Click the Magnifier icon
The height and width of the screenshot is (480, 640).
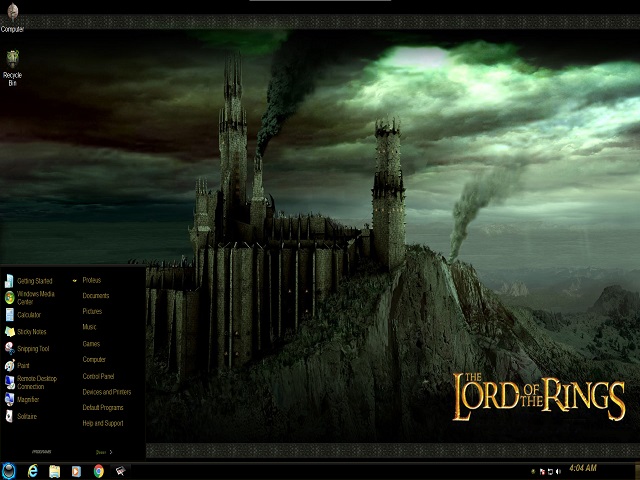pos(9,399)
